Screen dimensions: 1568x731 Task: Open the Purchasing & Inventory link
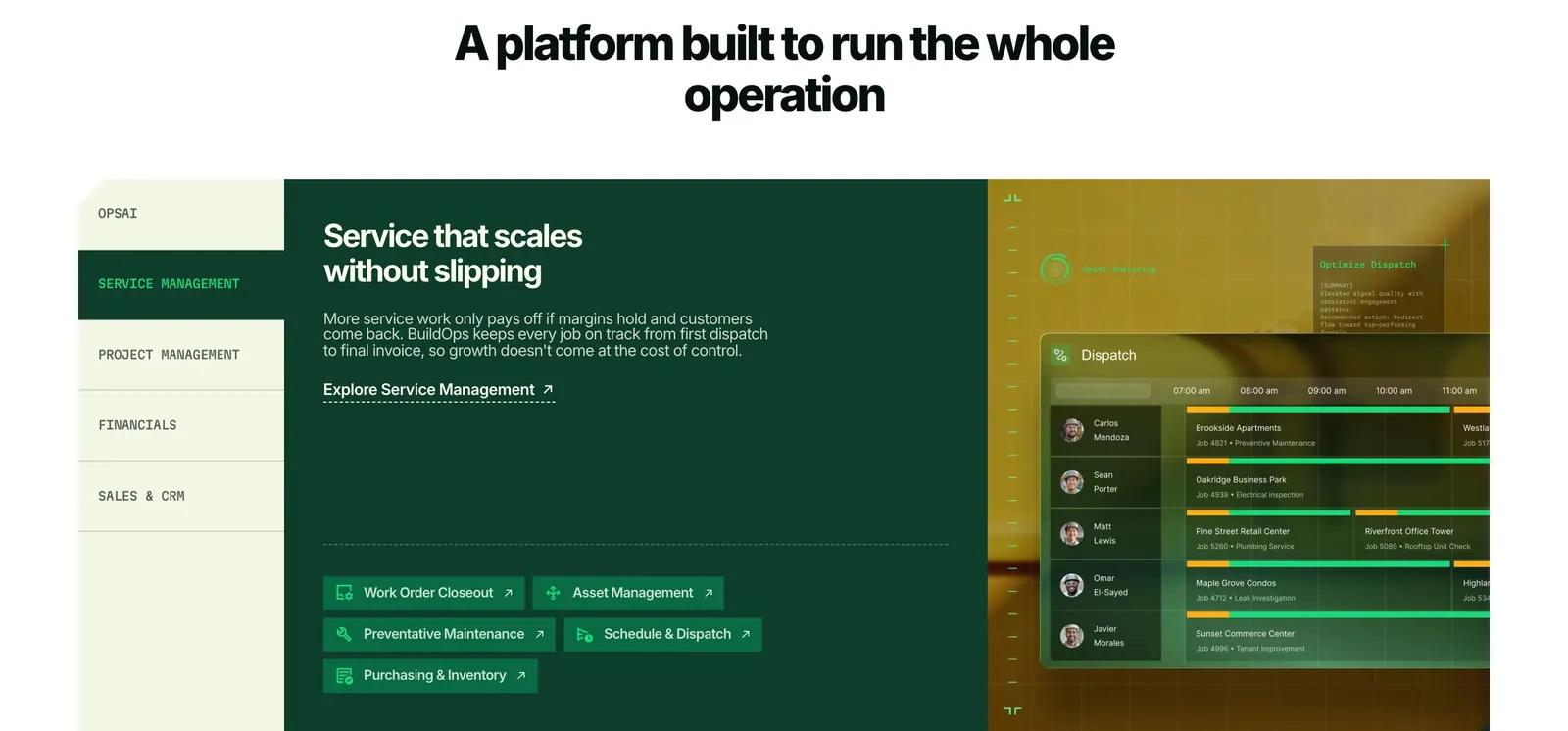[430, 675]
